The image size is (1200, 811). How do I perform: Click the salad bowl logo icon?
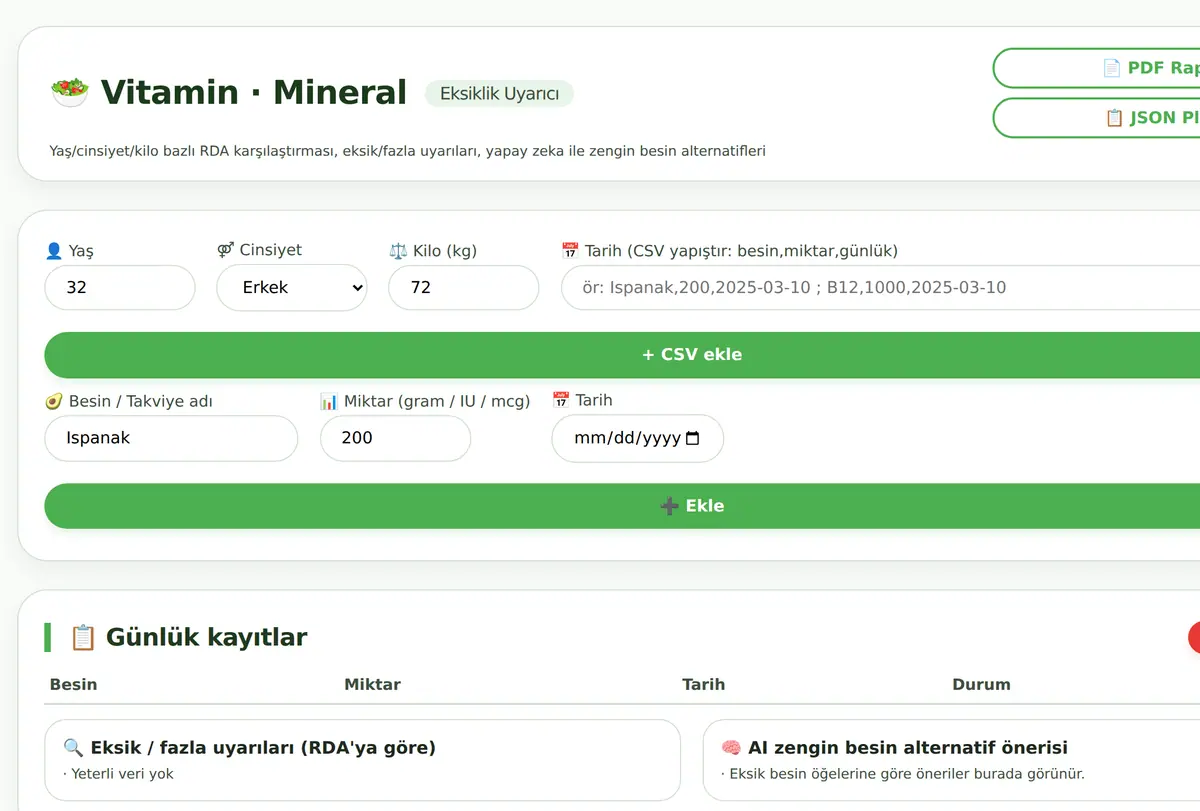(69, 92)
